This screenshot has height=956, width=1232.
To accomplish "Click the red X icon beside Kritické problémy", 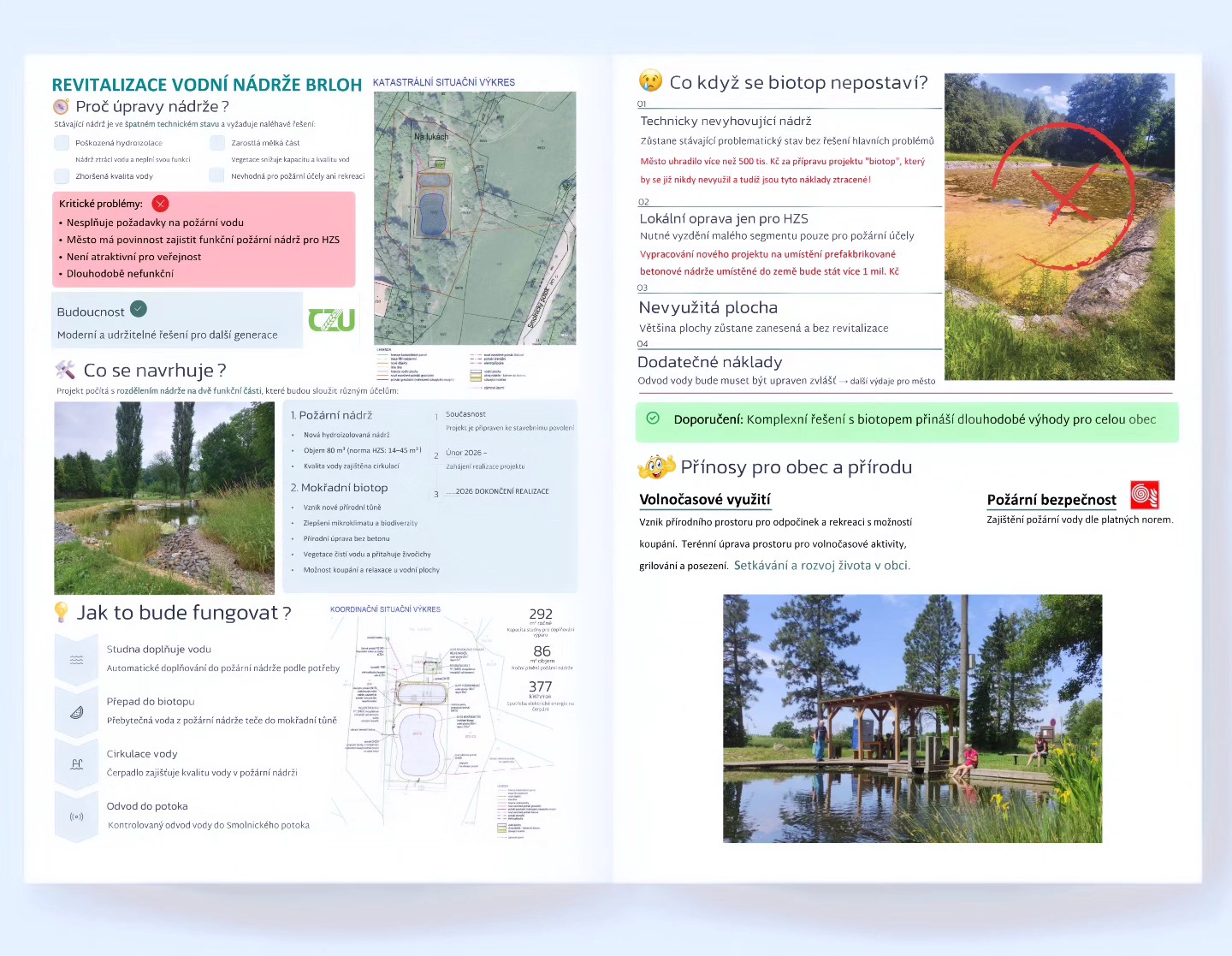I will coord(160,204).
